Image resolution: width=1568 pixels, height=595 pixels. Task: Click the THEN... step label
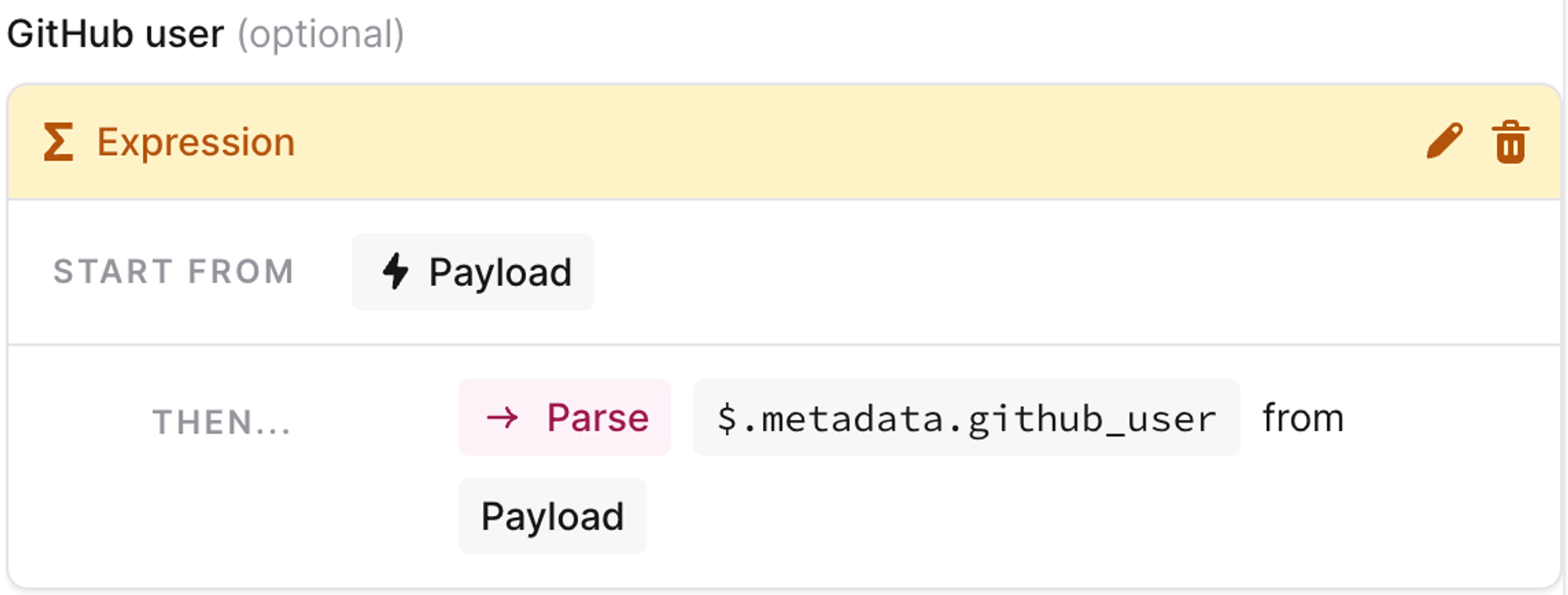[x=222, y=422]
